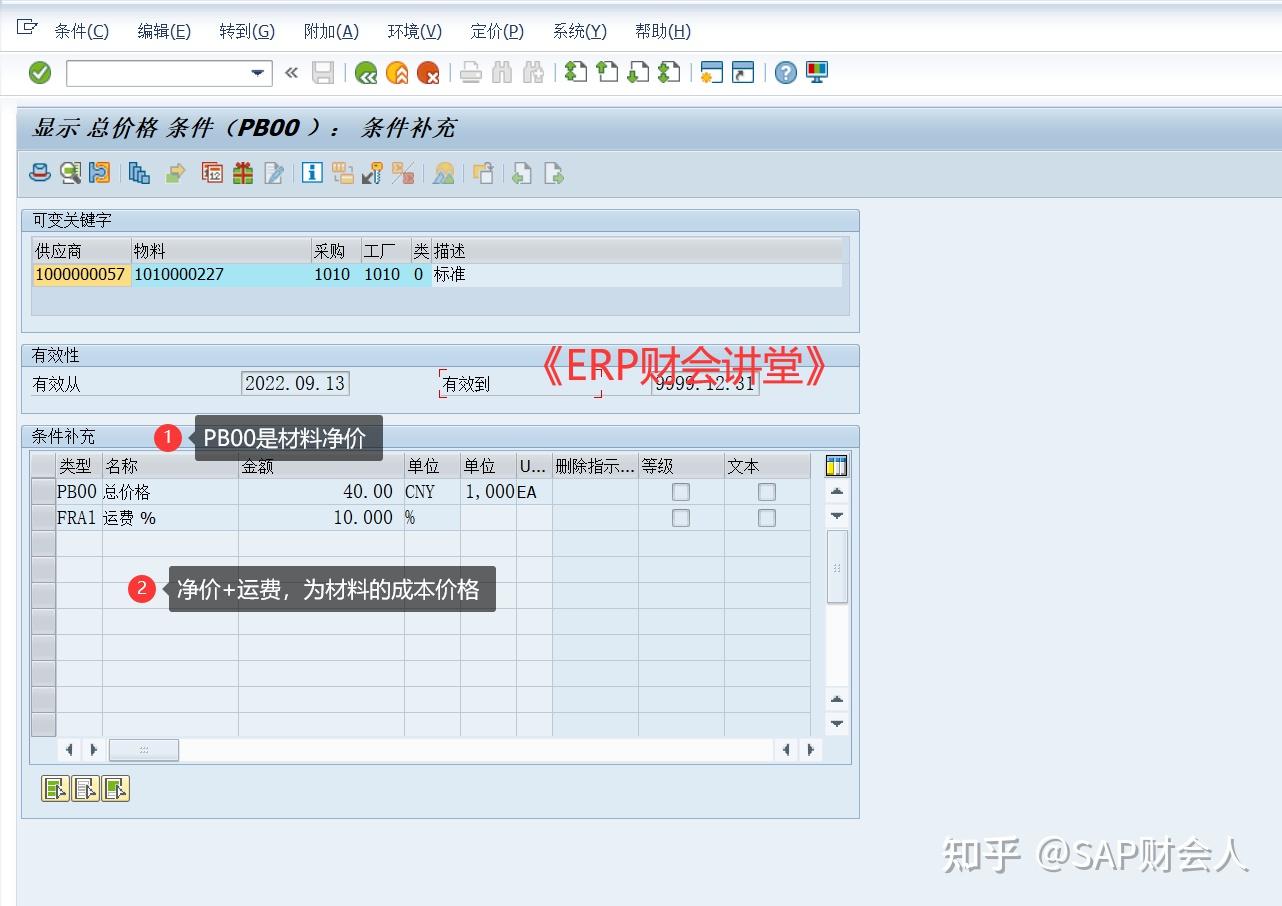Click supplier number 1000000057 in variable key
Image resolution: width=1282 pixels, height=906 pixels.
tap(80, 273)
